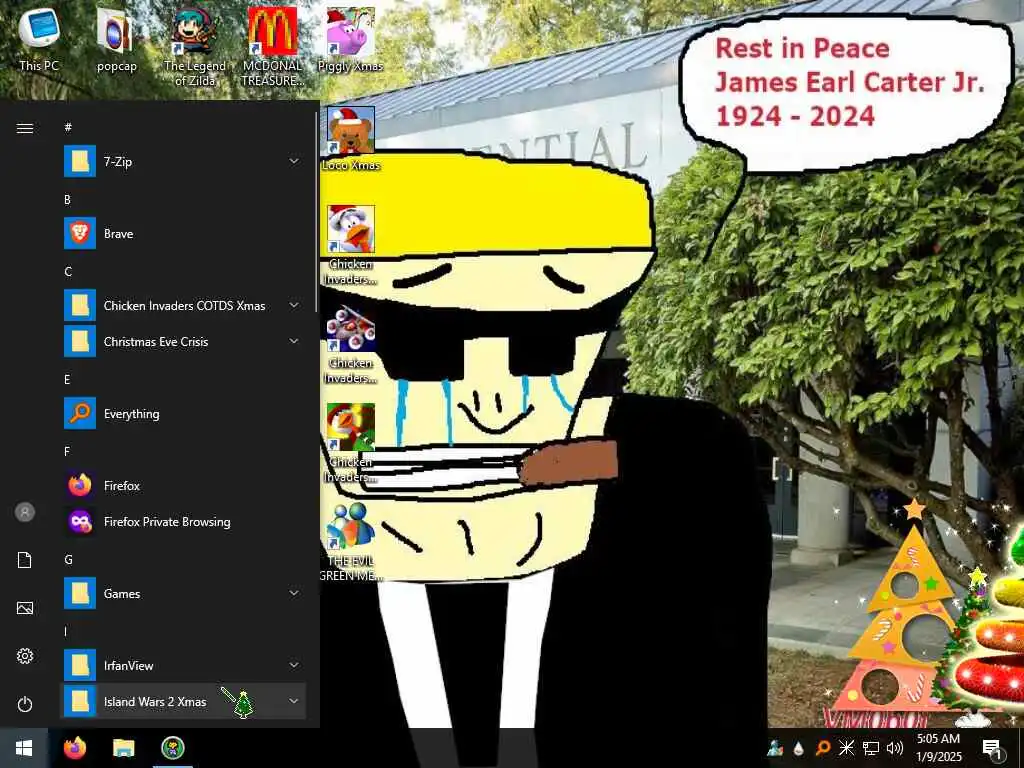This screenshot has width=1024, height=768.
Task: Expand the 7-Zip folder chevron
Action: pos(294,161)
